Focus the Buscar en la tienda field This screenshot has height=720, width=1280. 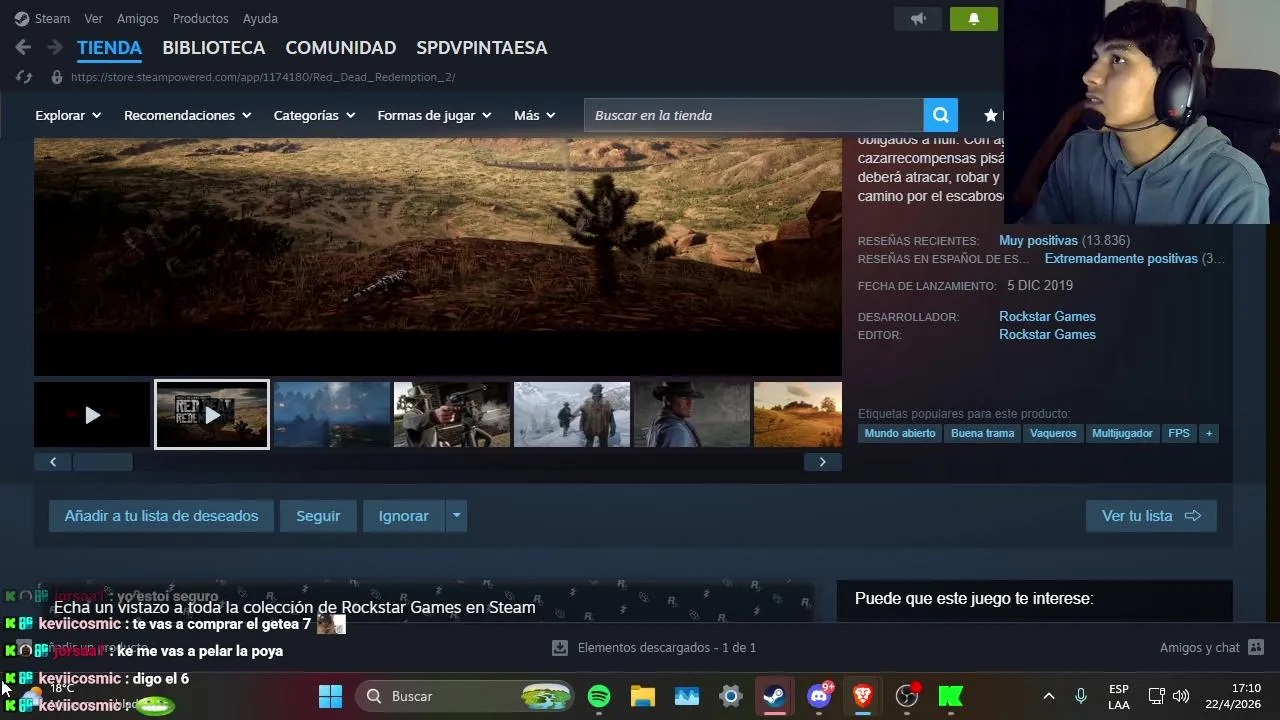click(x=754, y=115)
